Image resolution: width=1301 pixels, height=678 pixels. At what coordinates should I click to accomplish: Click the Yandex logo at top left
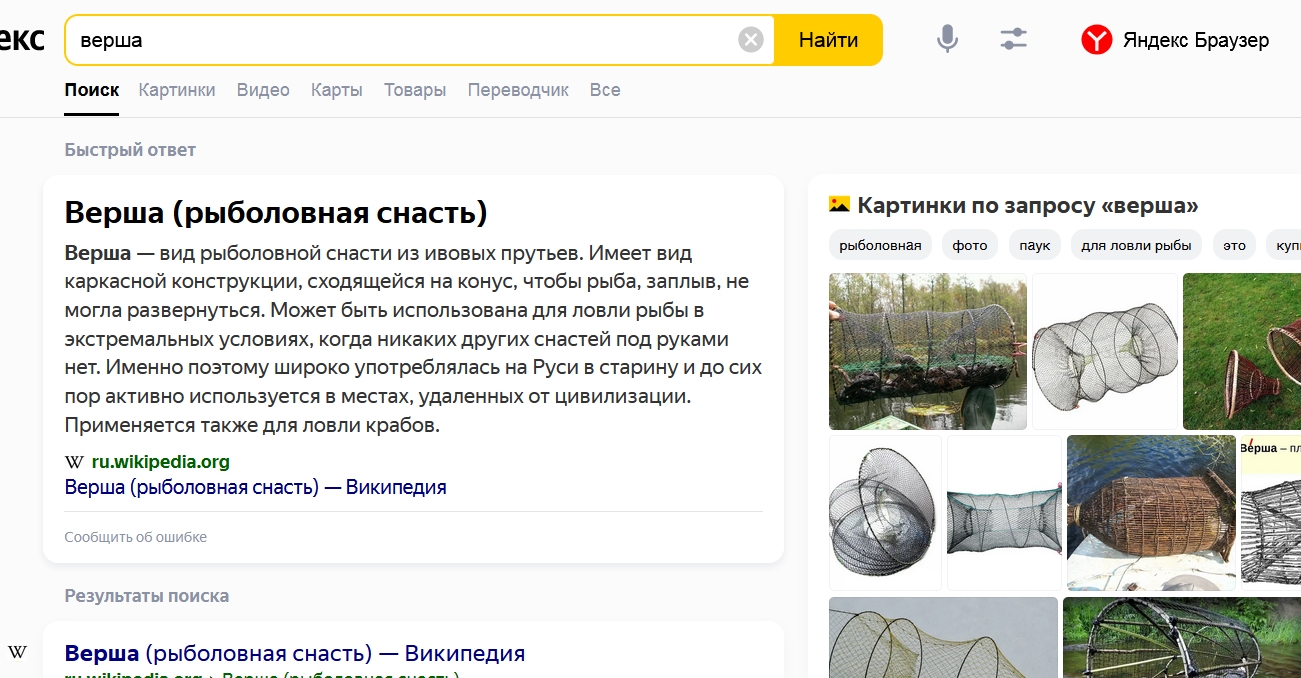[x=21, y=39]
